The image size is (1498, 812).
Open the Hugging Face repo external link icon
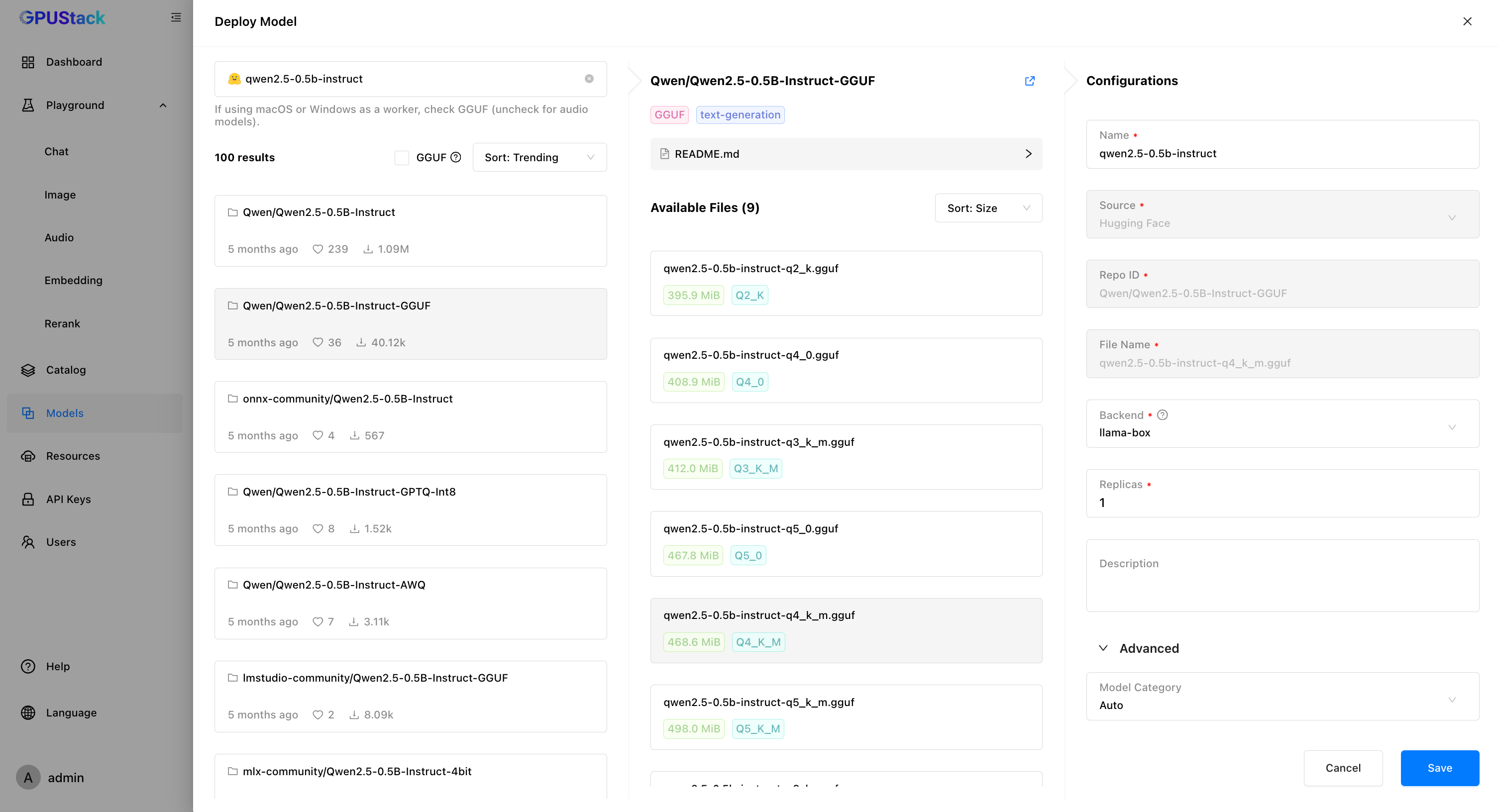coord(1029,81)
